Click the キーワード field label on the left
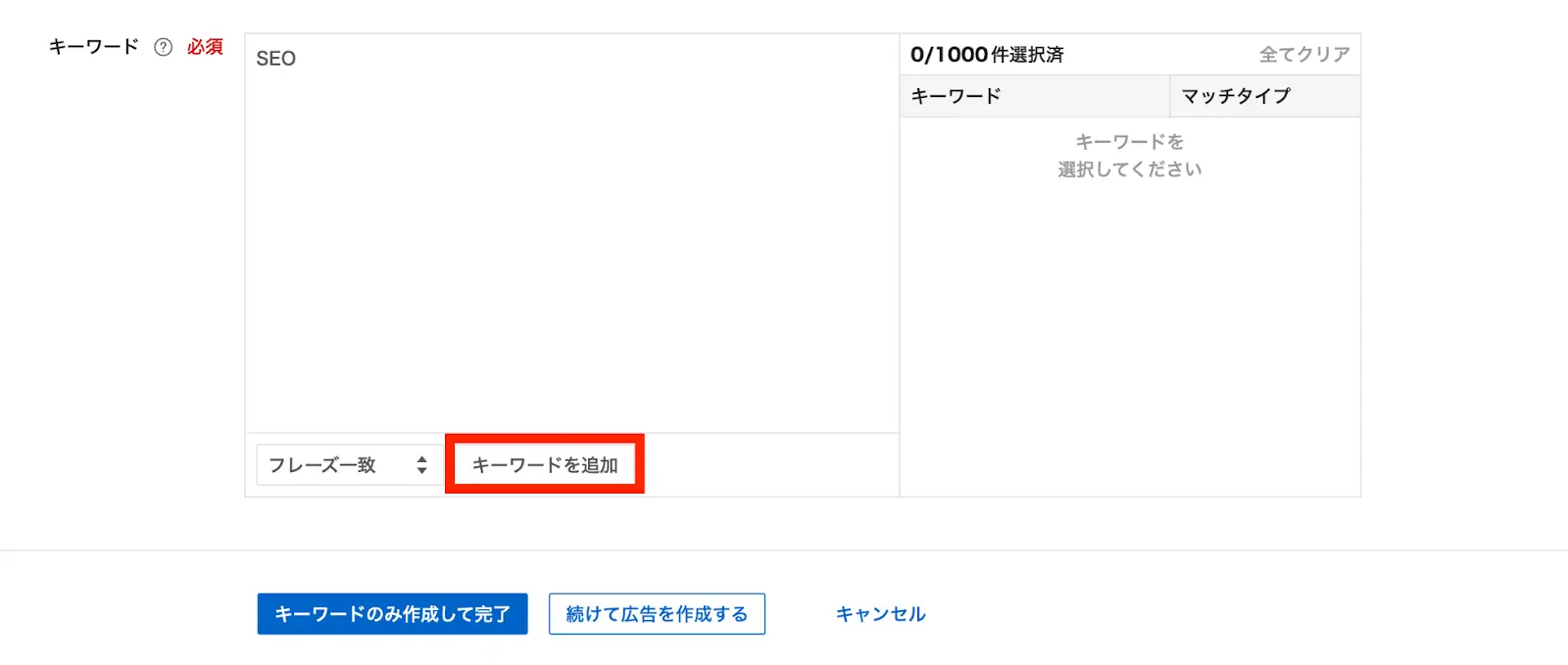The height and width of the screenshot is (665, 1568). 94,47
